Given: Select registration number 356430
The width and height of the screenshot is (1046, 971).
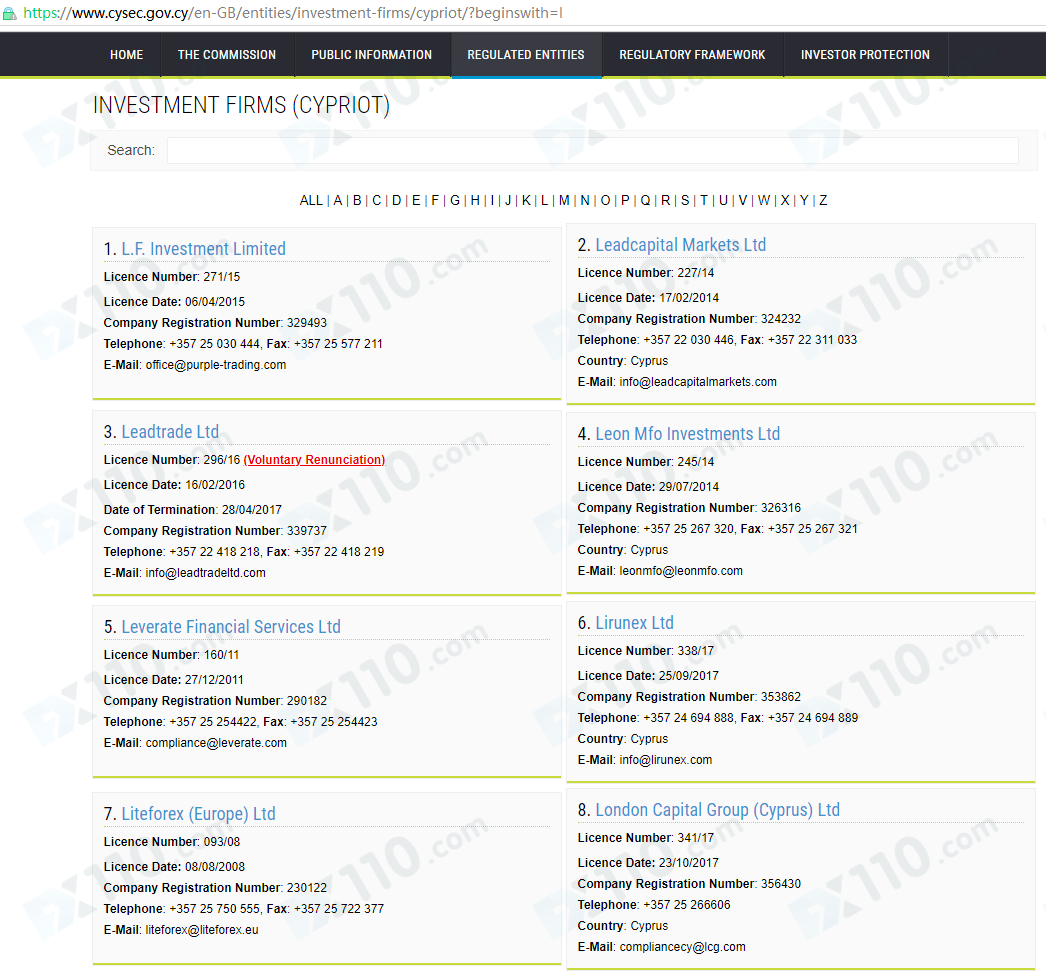Looking at the screenshot, I should (781, 884).
